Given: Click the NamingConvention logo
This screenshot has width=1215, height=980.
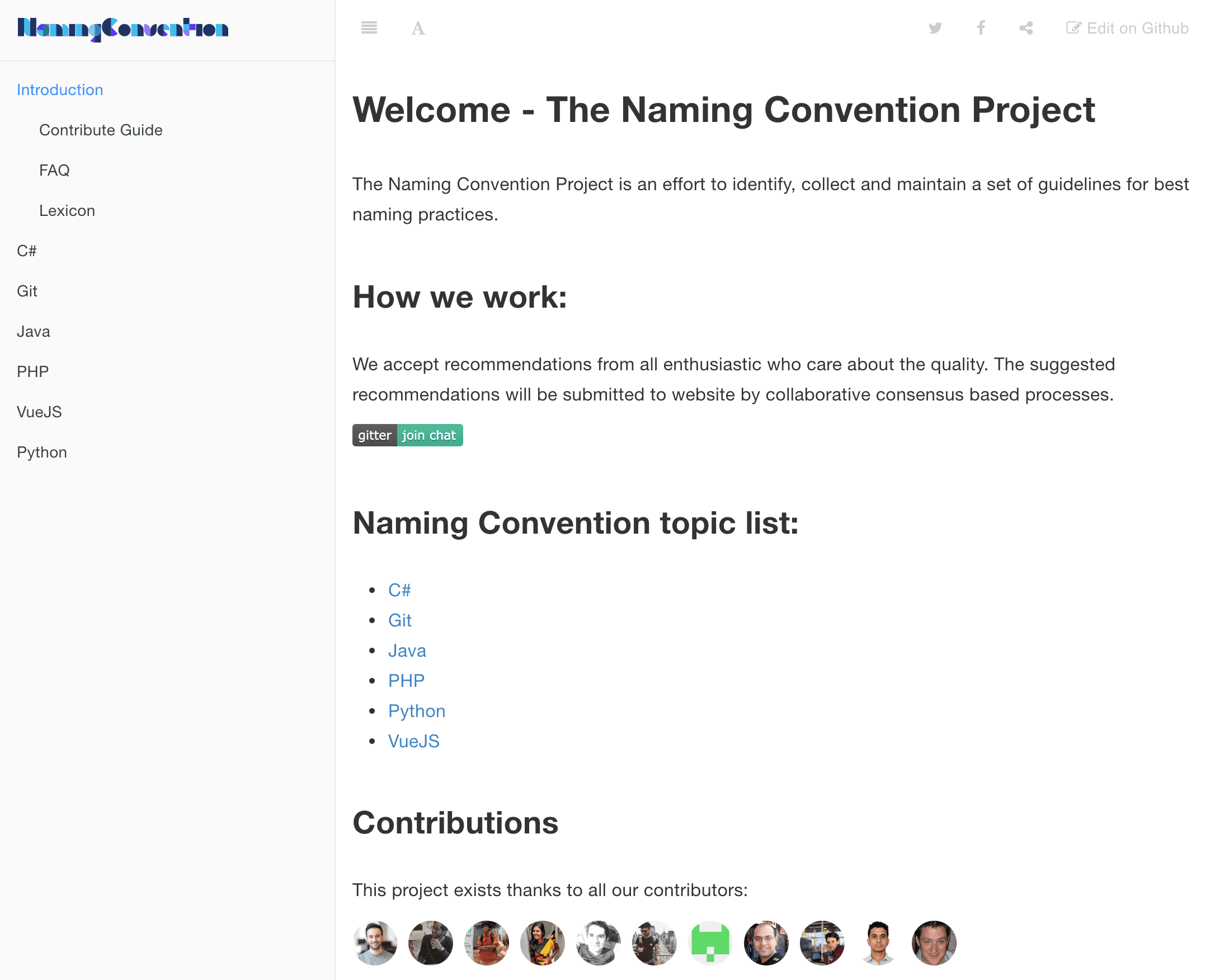Looking at the screenshot, I should 123,29.
